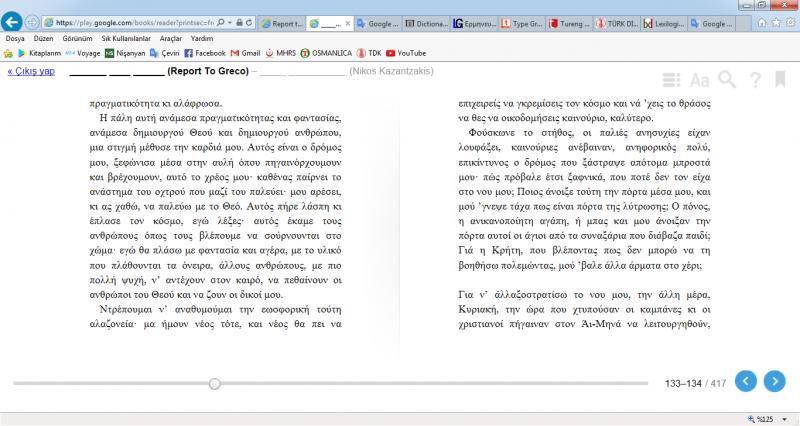Open the YouTube bookmark
Screen dimensions: 800x426
406,53
